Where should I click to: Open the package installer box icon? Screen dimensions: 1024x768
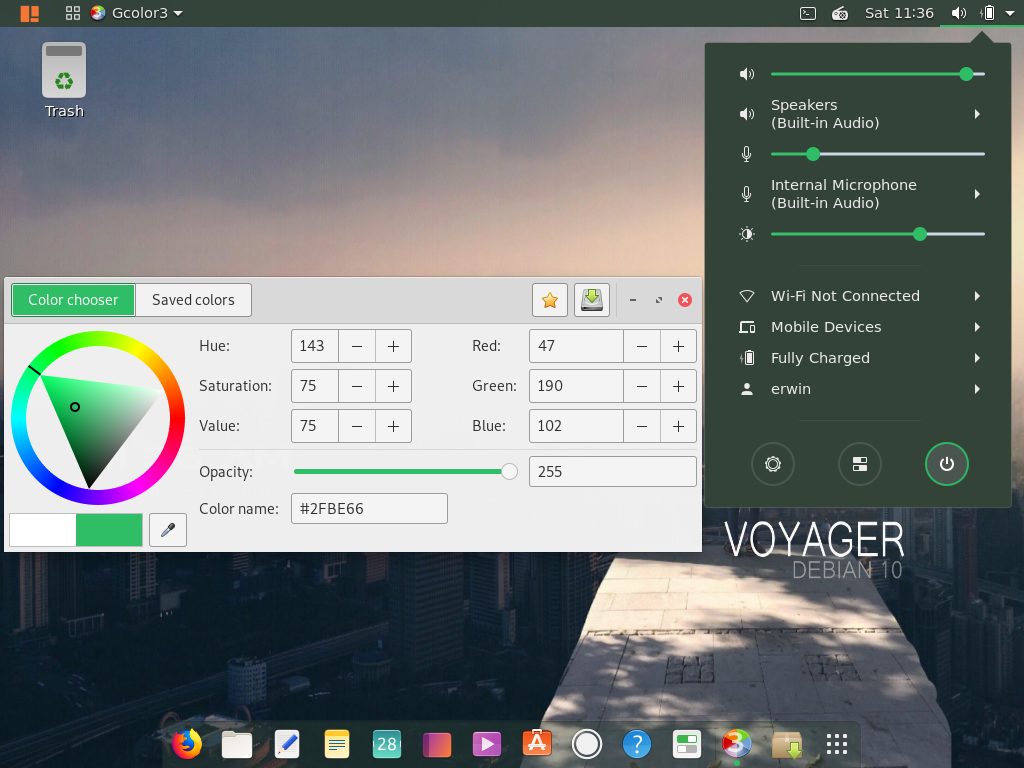[x=787, y=744]
